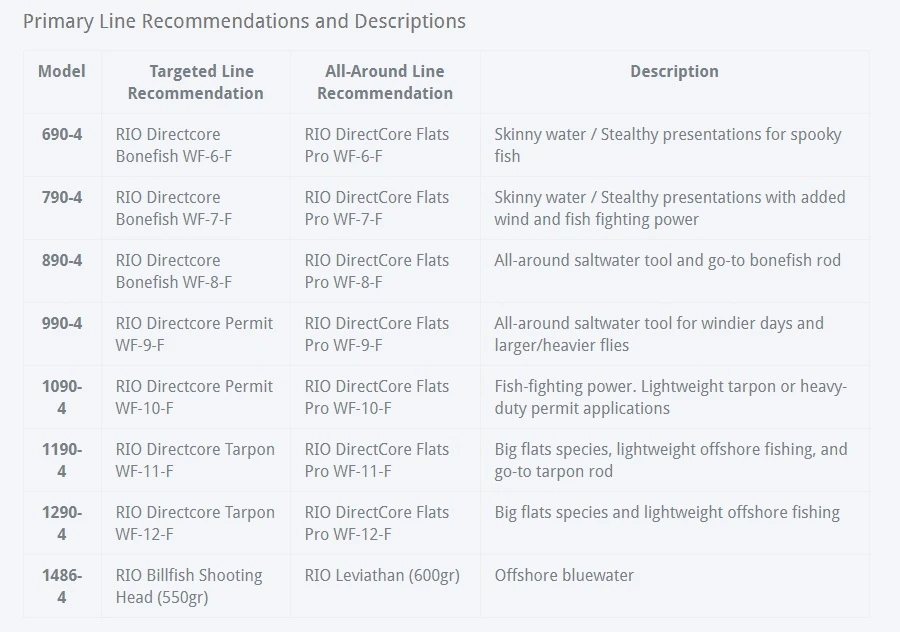
Task: Select the Targeted Line Recommendation column header
Action: (x=195, y=82)
